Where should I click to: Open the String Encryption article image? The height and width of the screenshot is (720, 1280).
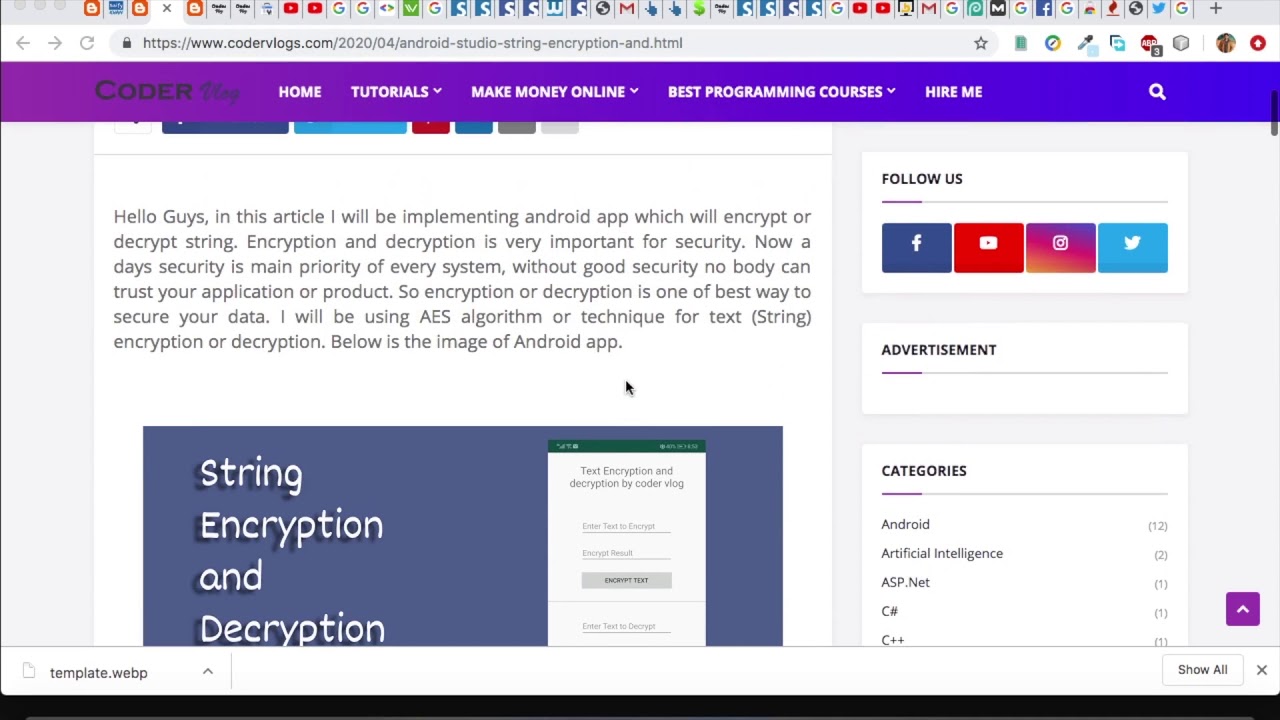(463, 536)
